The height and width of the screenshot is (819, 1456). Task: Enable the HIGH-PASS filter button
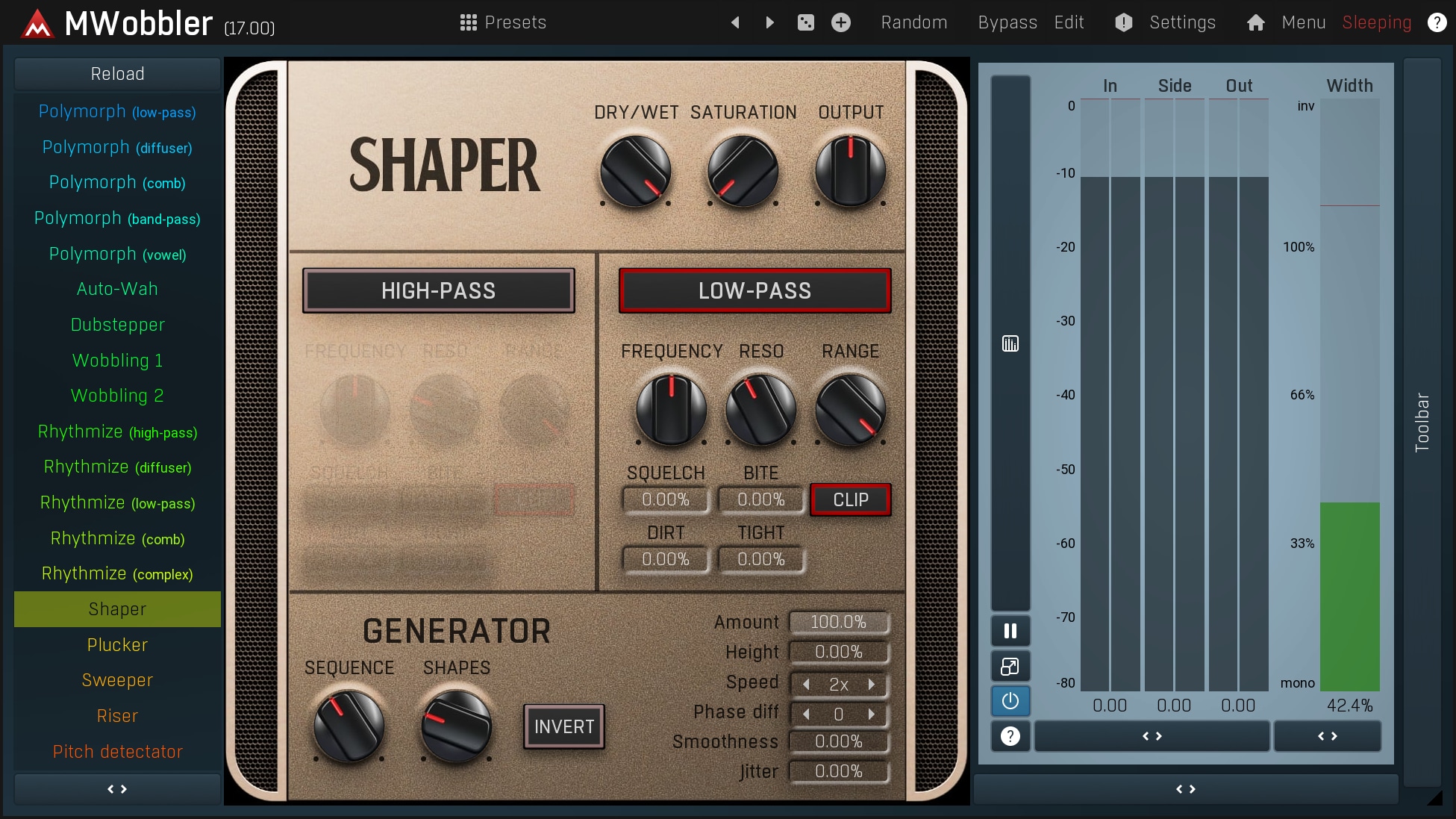point(438,290)
